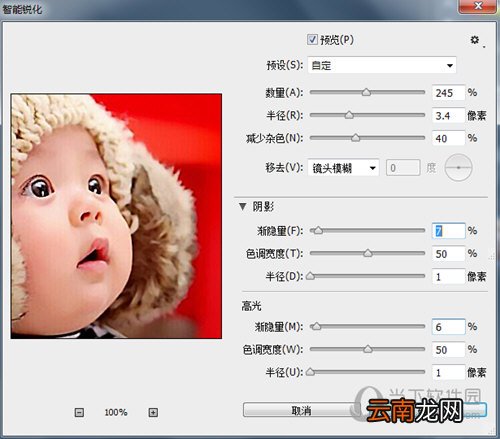
Task: Zoom out preview with minus icon
Action: click(79, 413)
